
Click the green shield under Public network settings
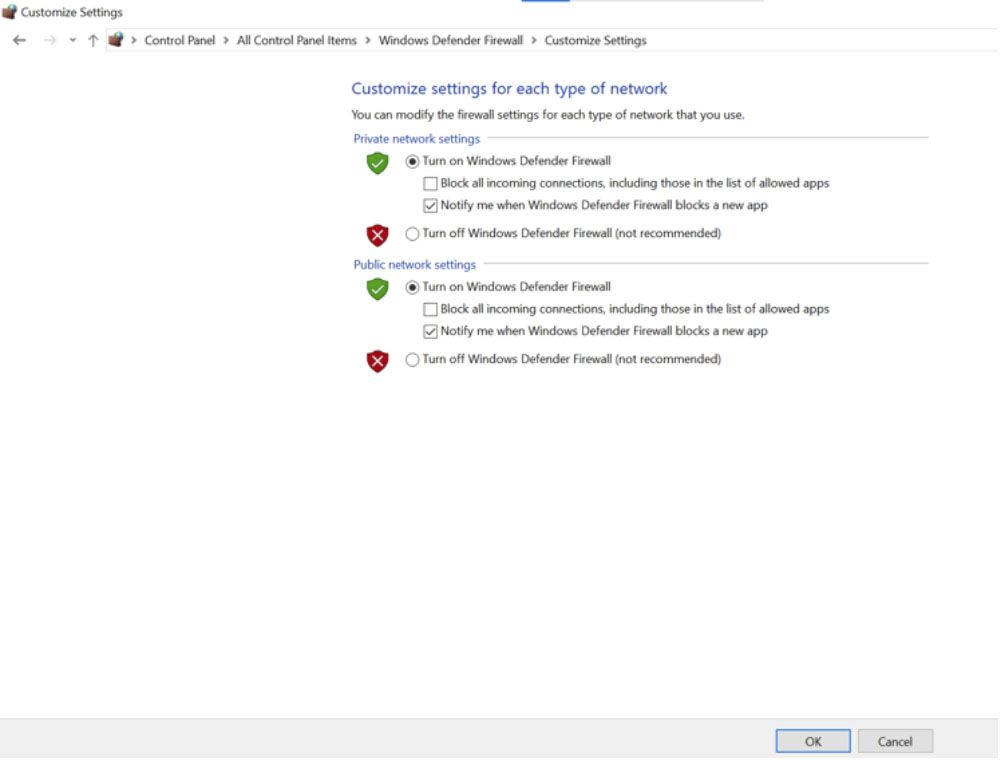[x=377, y=289]
